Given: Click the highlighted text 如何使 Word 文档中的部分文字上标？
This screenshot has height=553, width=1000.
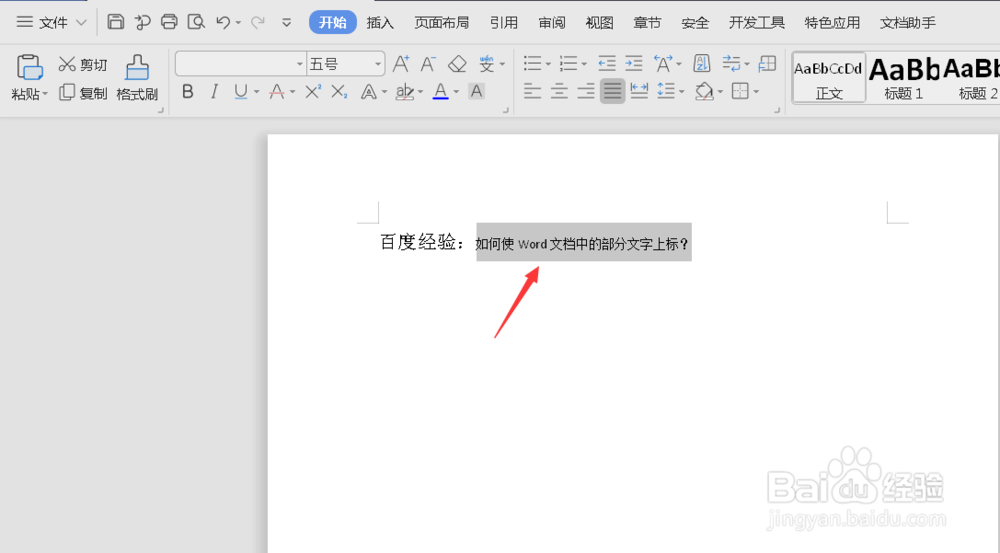Looking at the screenshot, I should (582, 244).
